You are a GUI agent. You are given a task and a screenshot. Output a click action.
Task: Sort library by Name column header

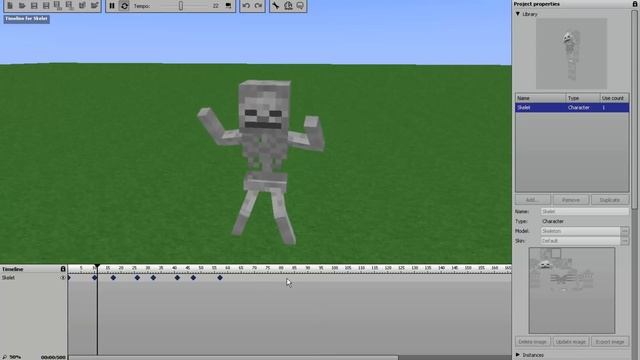[540, 98]
